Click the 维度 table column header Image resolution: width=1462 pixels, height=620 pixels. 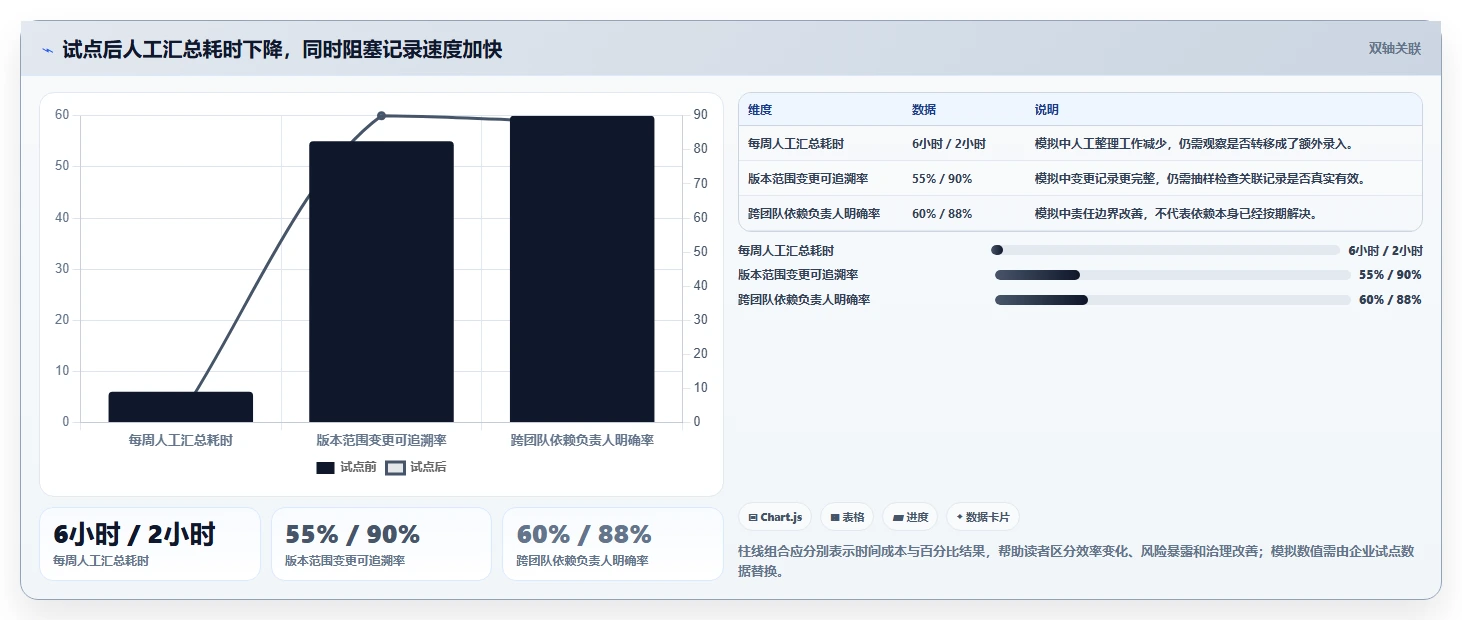(x=760, y=110)
